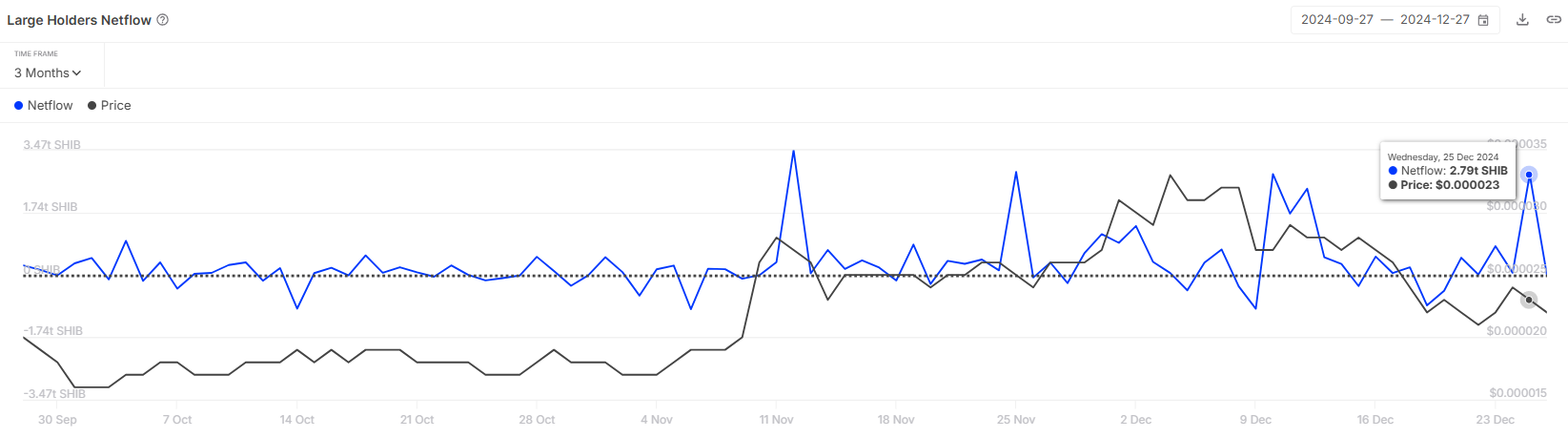Click the chevron next to 3 Months
This screenshot has width=1568, height=437.
pyautogui.click(x=76, y=73)
